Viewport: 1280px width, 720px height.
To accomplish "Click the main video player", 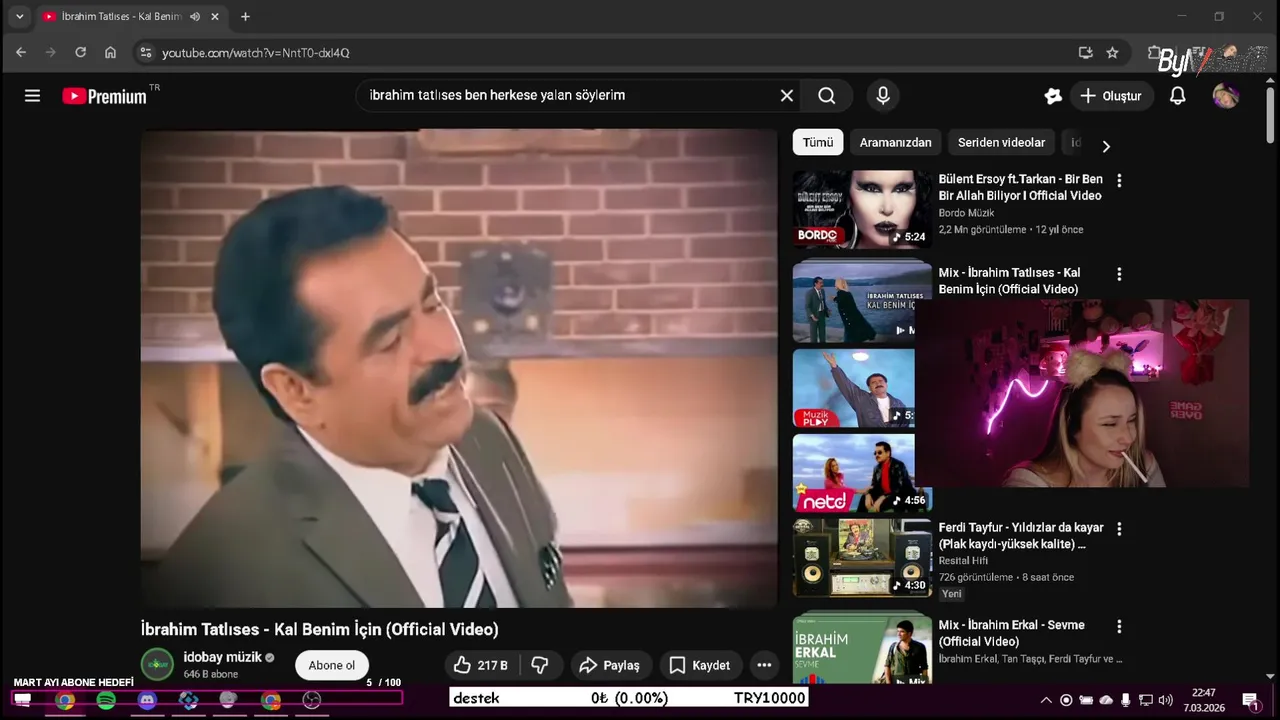I will 459,367.
